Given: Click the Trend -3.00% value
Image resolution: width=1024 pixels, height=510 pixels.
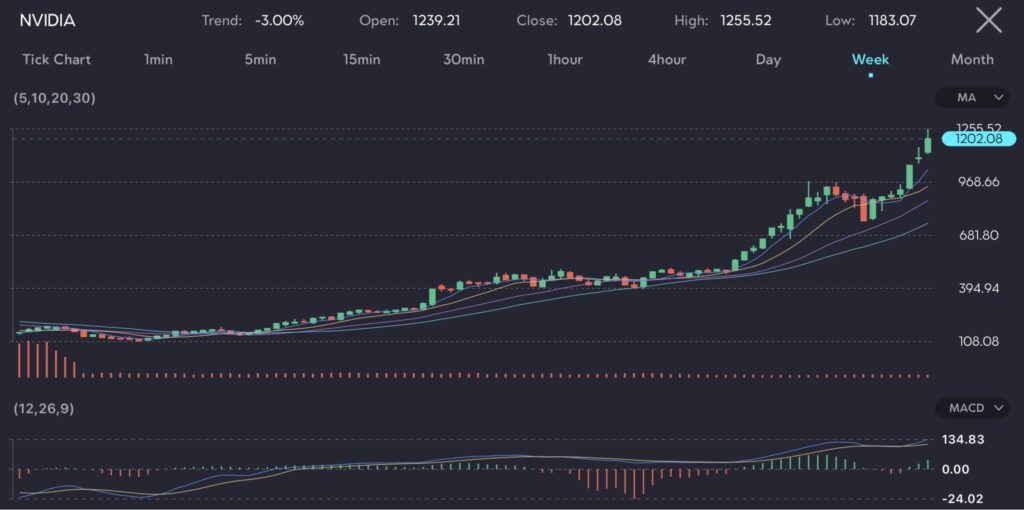Looking at the screenshot, I should [x=279, y=20].
